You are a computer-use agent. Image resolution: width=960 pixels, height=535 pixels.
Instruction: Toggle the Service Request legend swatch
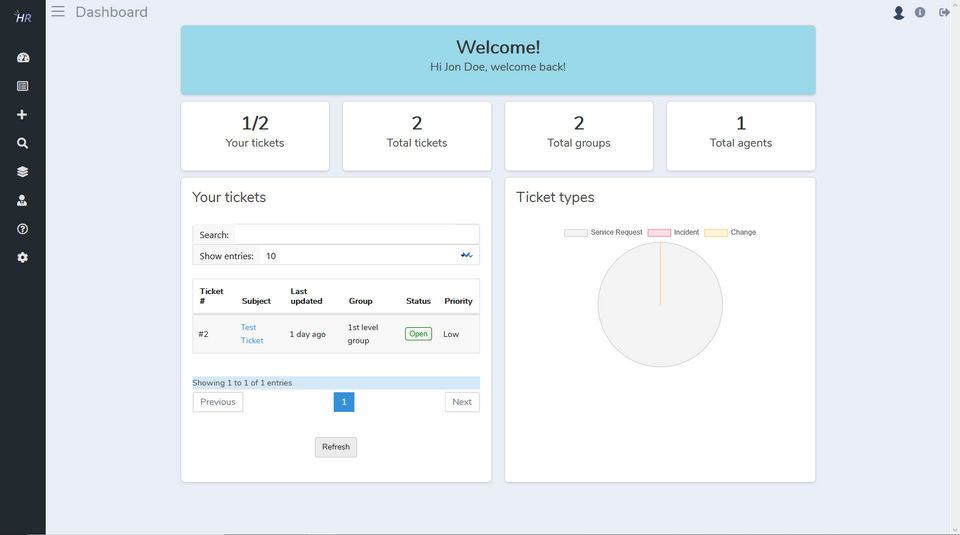click(x=576, y=233)
